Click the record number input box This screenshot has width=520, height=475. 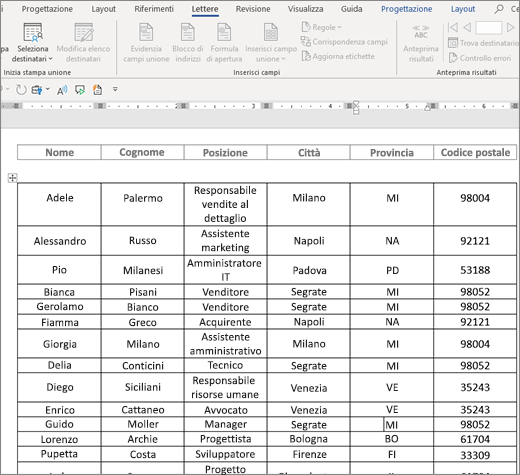489,28
